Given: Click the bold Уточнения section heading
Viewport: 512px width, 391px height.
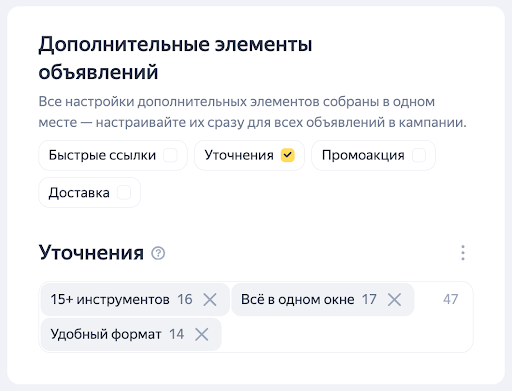Looking at the screenshot, I should [x=91, y=253].
